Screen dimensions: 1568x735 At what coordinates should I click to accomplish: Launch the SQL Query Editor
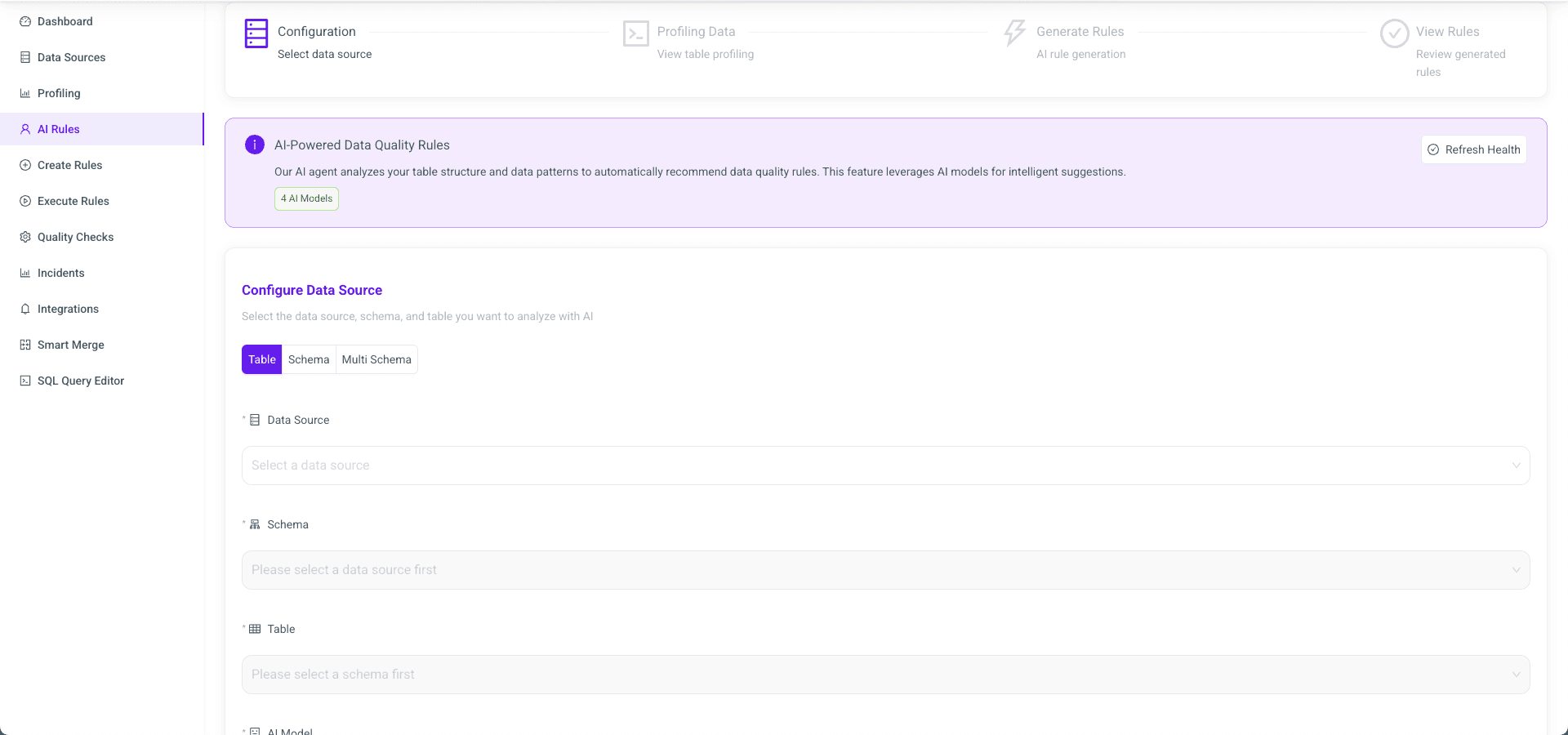click(x=82, y=381)
